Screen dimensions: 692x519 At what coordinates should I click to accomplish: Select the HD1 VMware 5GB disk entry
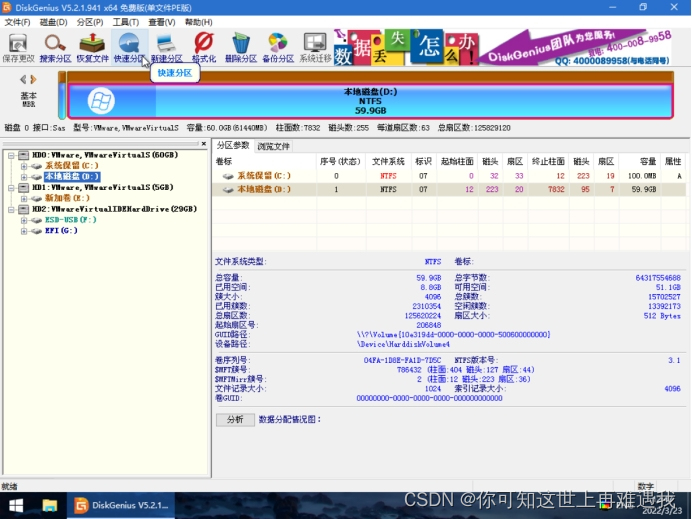(102, 187)
